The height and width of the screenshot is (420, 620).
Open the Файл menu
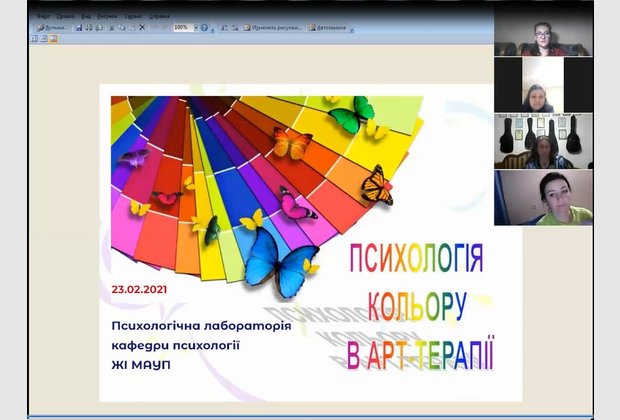coord(40,16)
